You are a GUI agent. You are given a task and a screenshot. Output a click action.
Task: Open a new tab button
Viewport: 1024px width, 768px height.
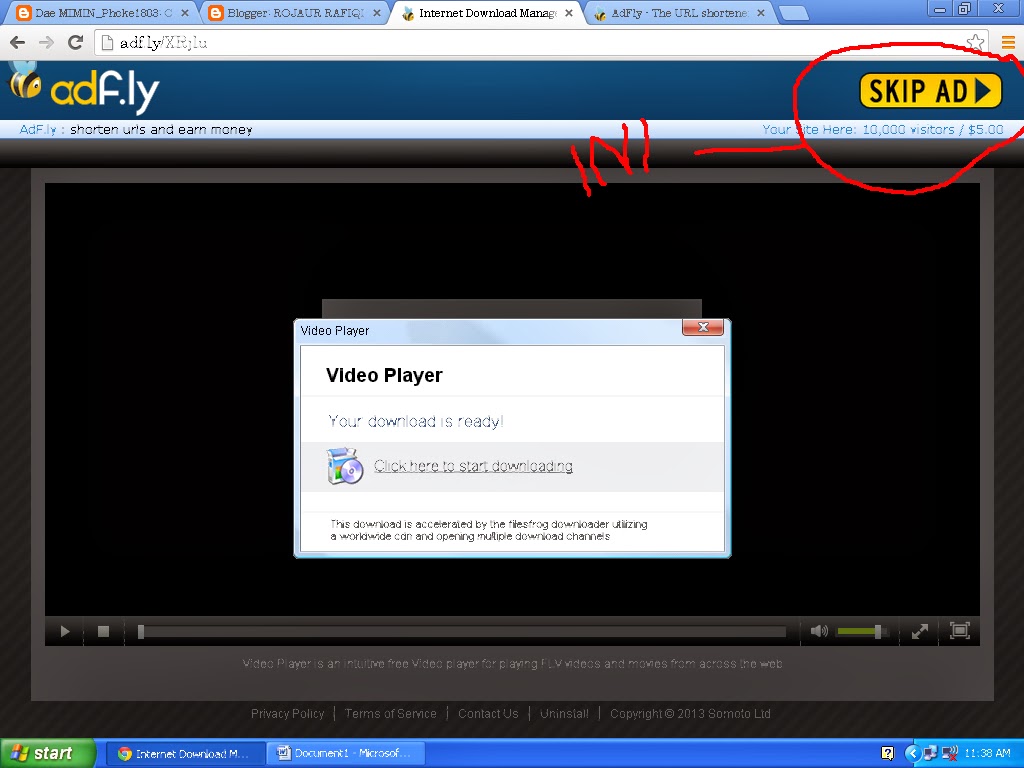click(x=793, y=13)
